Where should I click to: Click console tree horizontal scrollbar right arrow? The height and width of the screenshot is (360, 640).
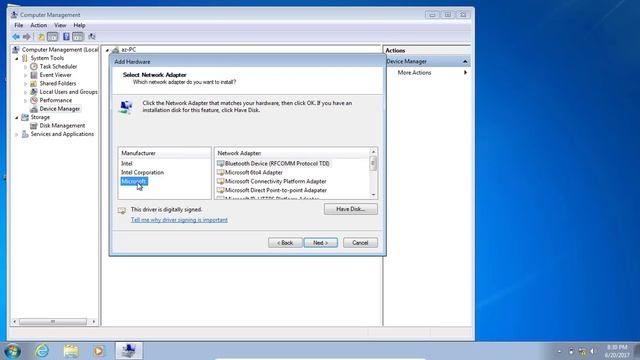pos(94,322)
